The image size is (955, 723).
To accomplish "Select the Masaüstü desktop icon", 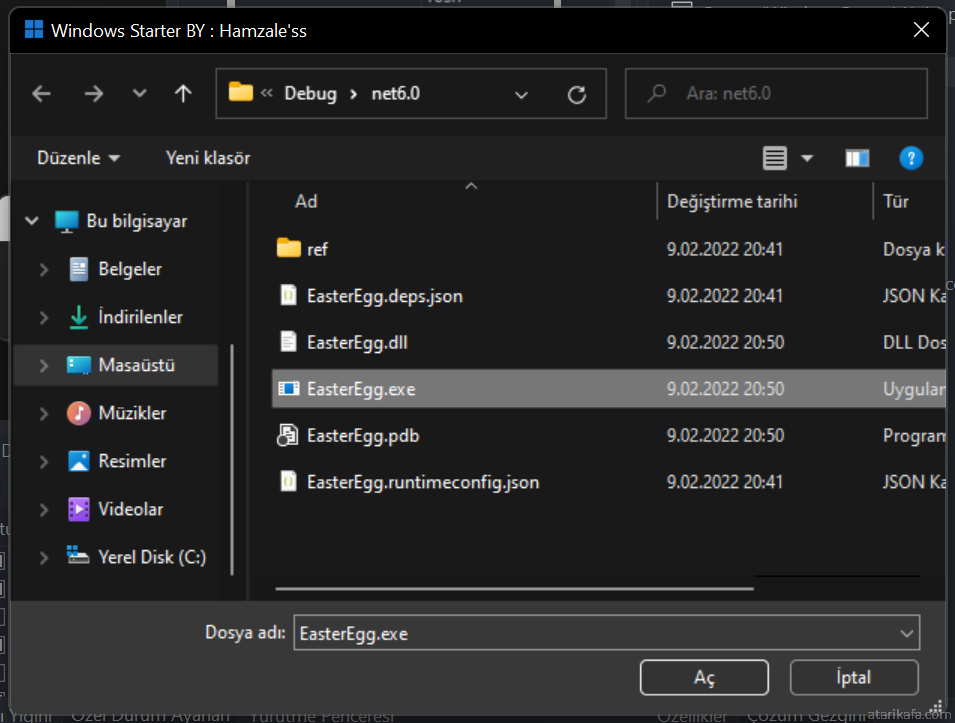I will point(79,365).
